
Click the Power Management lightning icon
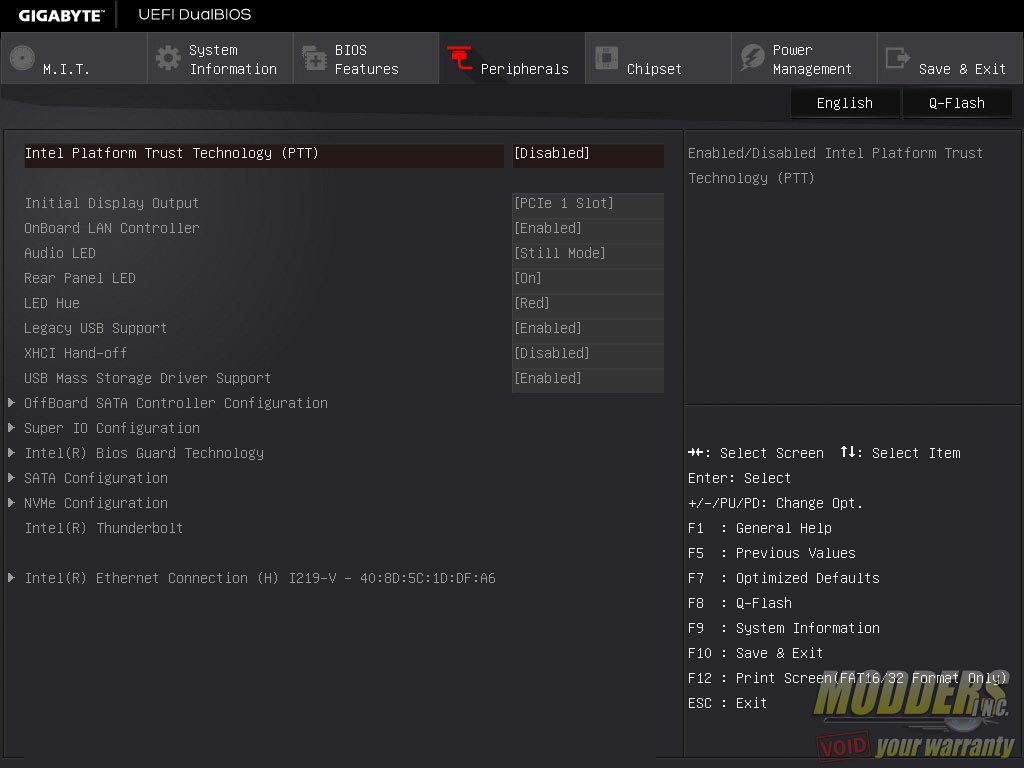tap(752, 58)
